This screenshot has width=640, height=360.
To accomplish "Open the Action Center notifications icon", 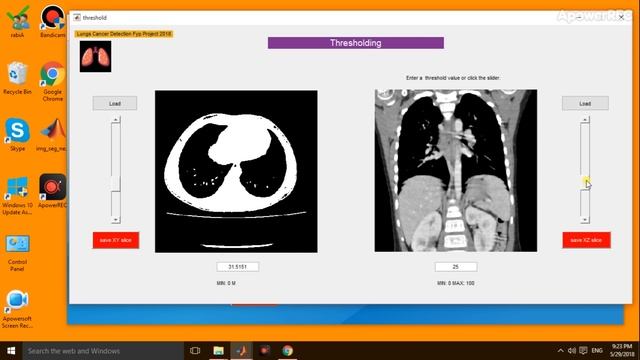I will [583, 351].
